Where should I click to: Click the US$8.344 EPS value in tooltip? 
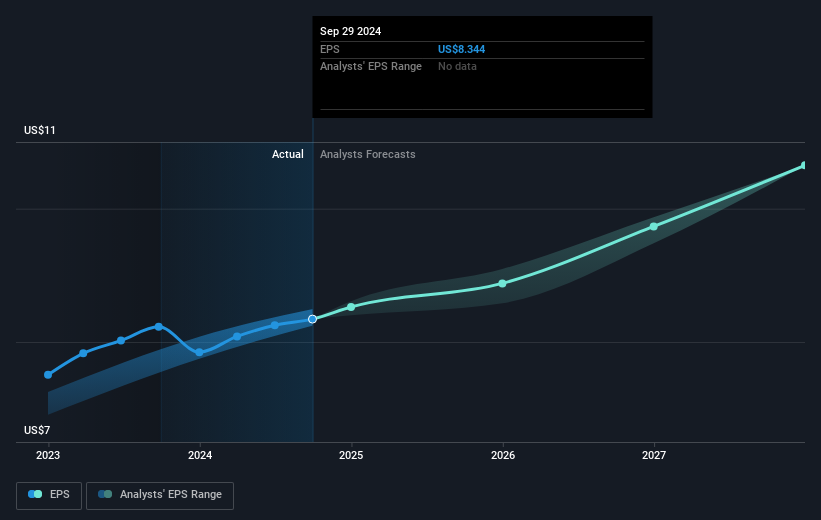(461, 49)
